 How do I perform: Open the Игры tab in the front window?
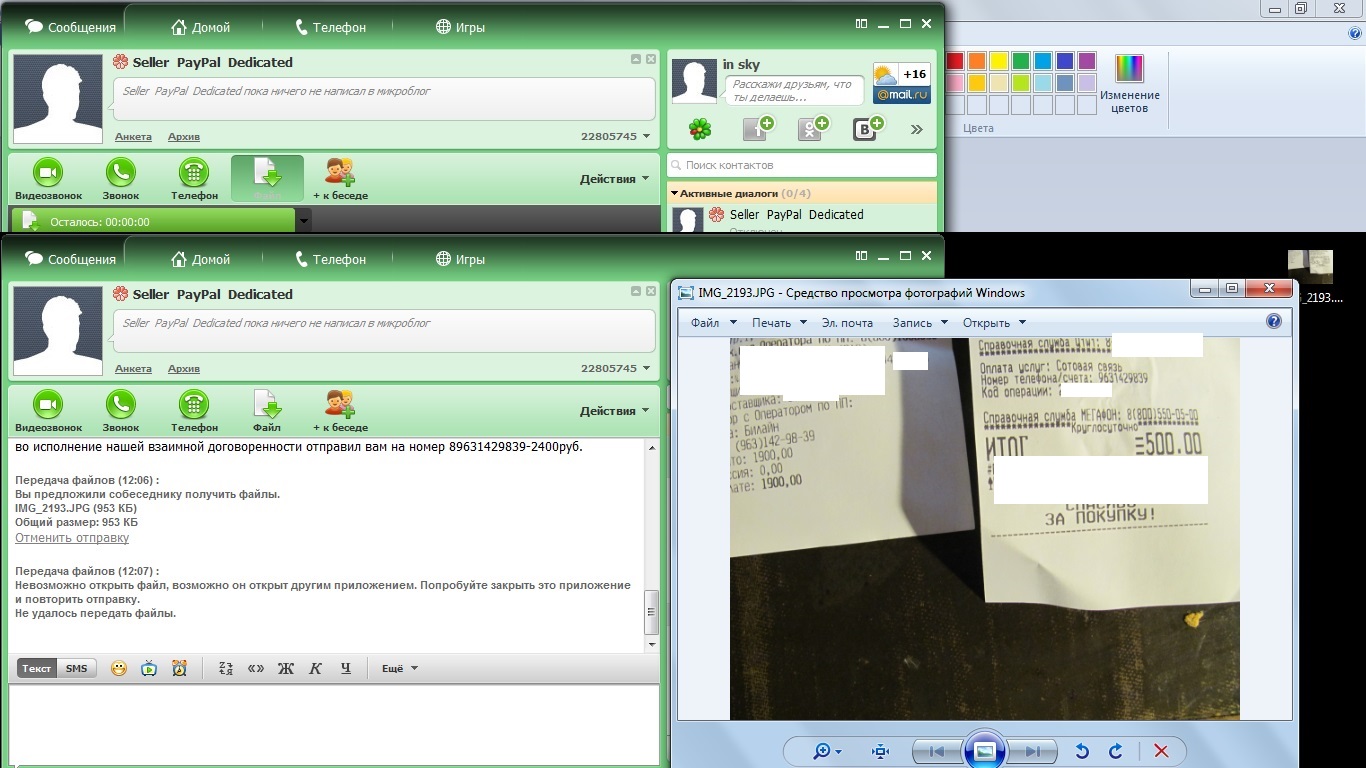click(460, 259)
